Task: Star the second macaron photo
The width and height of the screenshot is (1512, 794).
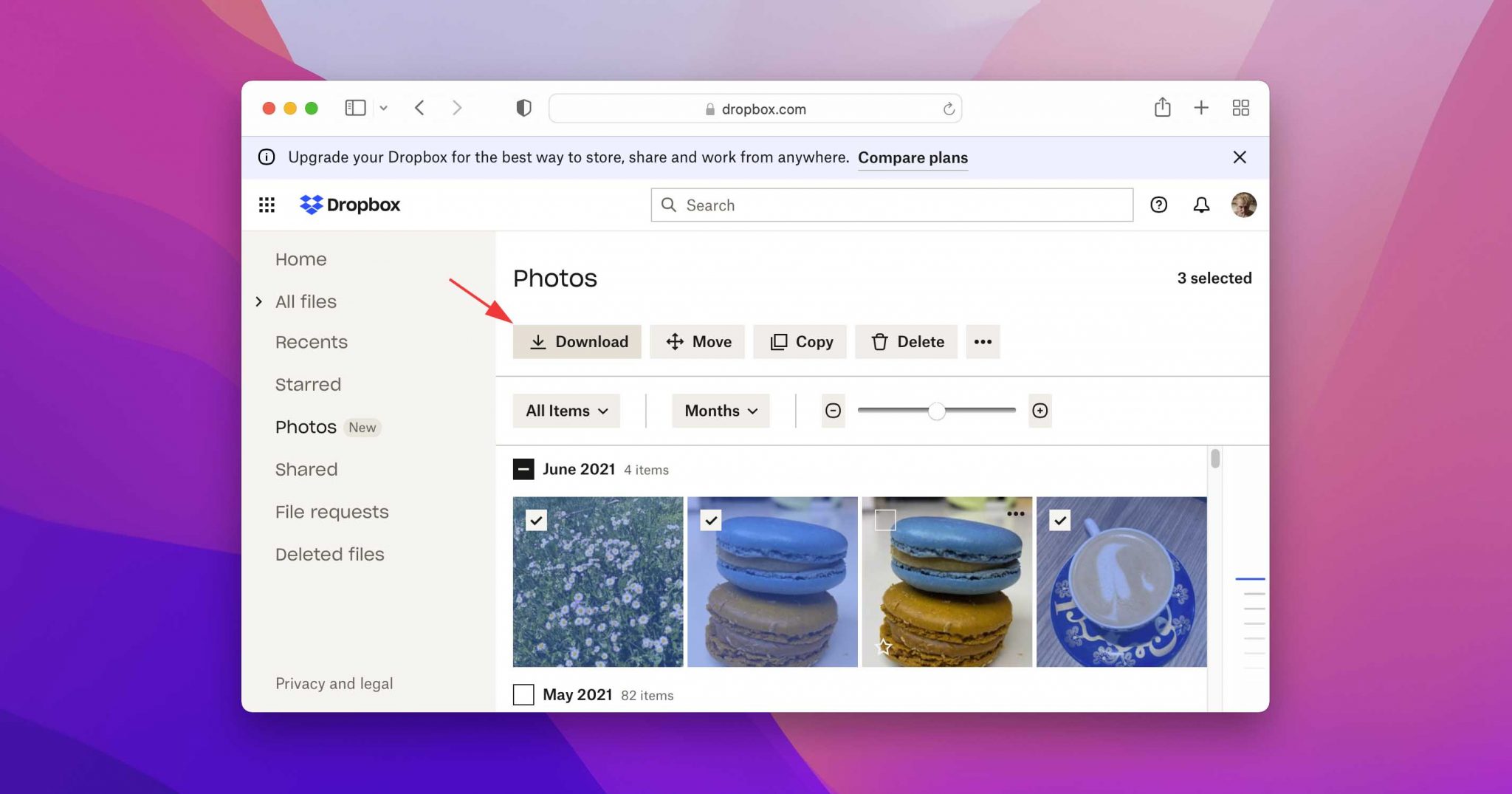Action: [x=883, y=648]
